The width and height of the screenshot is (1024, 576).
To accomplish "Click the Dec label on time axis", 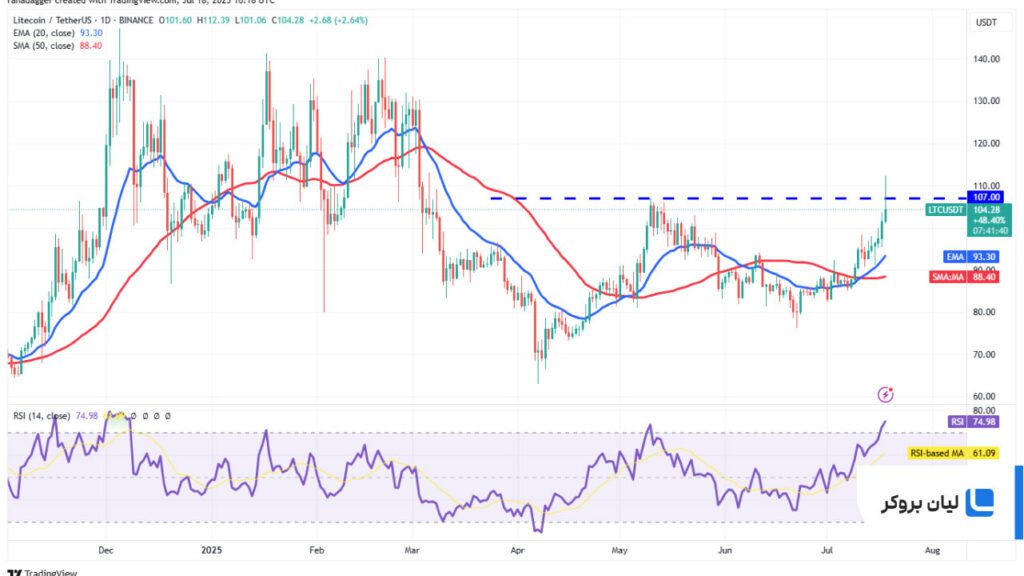I will click(x=106, y=550).
